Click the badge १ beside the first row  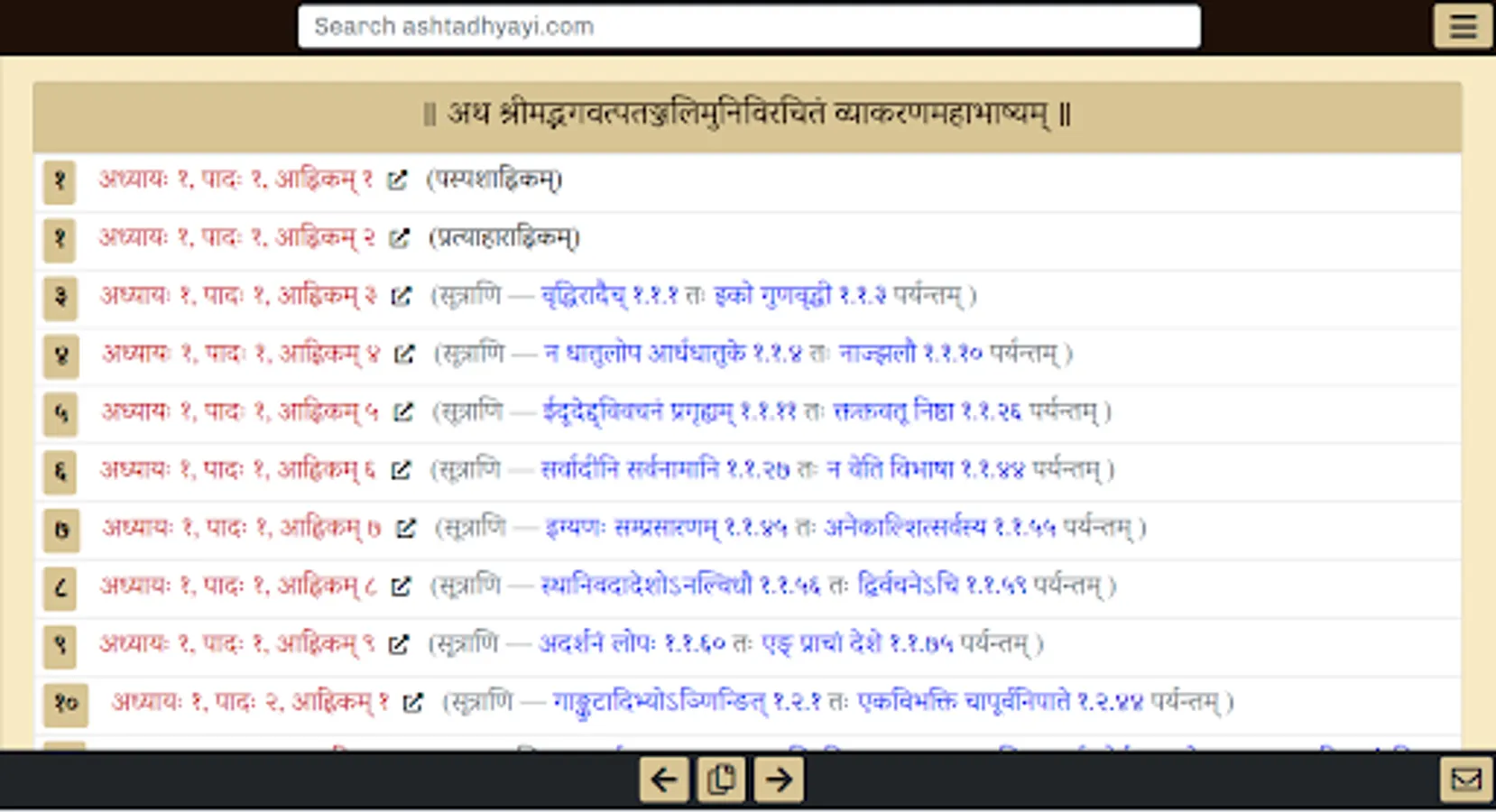pos(60,180)
